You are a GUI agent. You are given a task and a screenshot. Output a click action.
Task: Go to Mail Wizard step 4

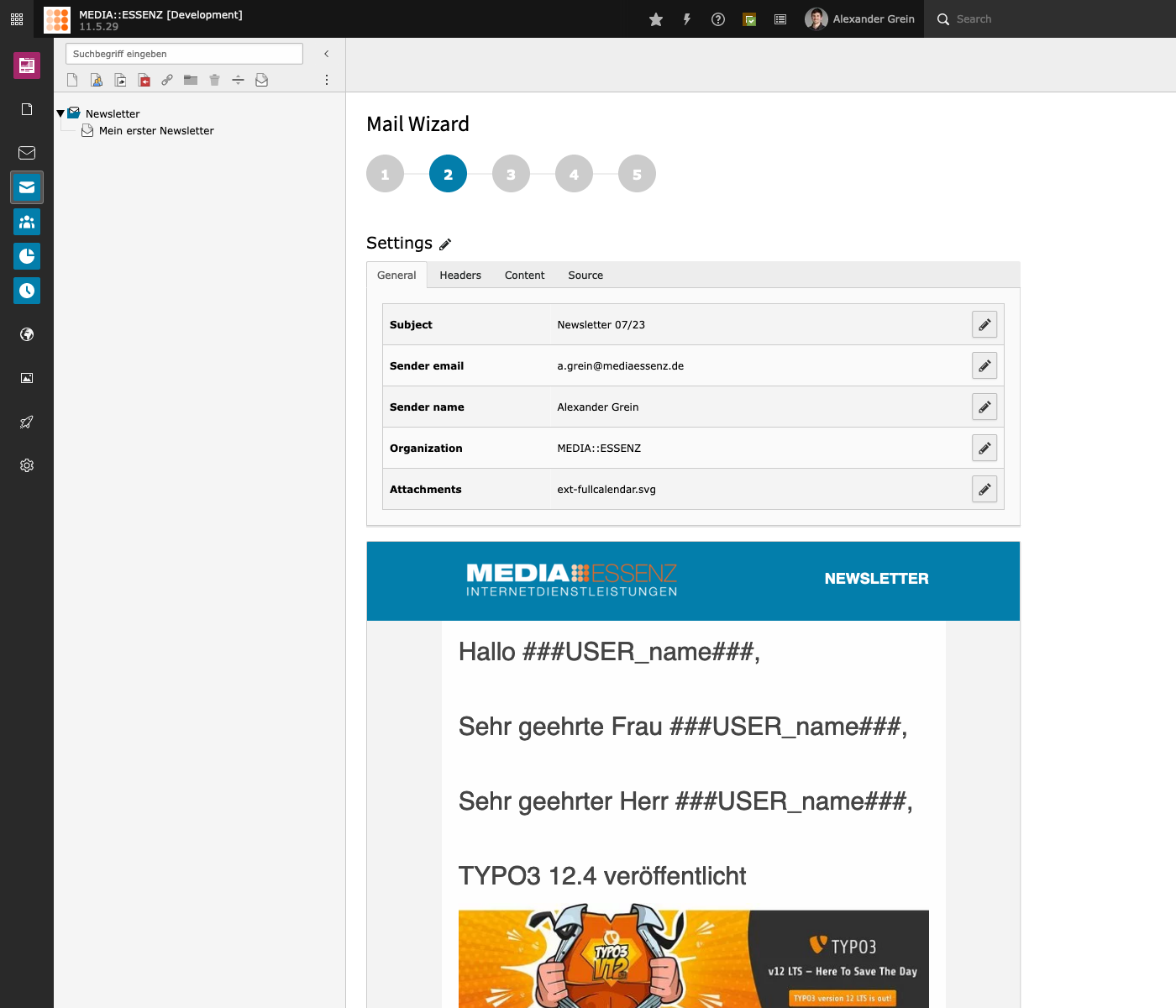coord(574,174)
